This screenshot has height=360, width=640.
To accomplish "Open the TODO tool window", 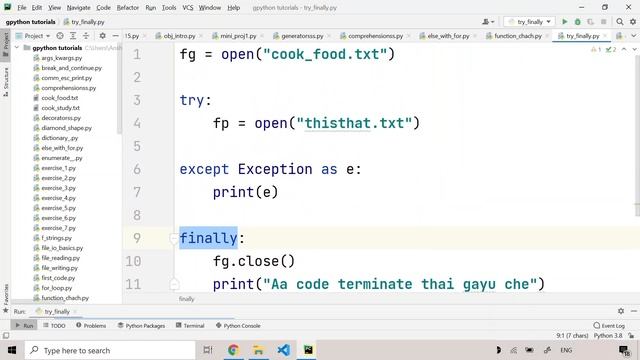I will point(54,326).
